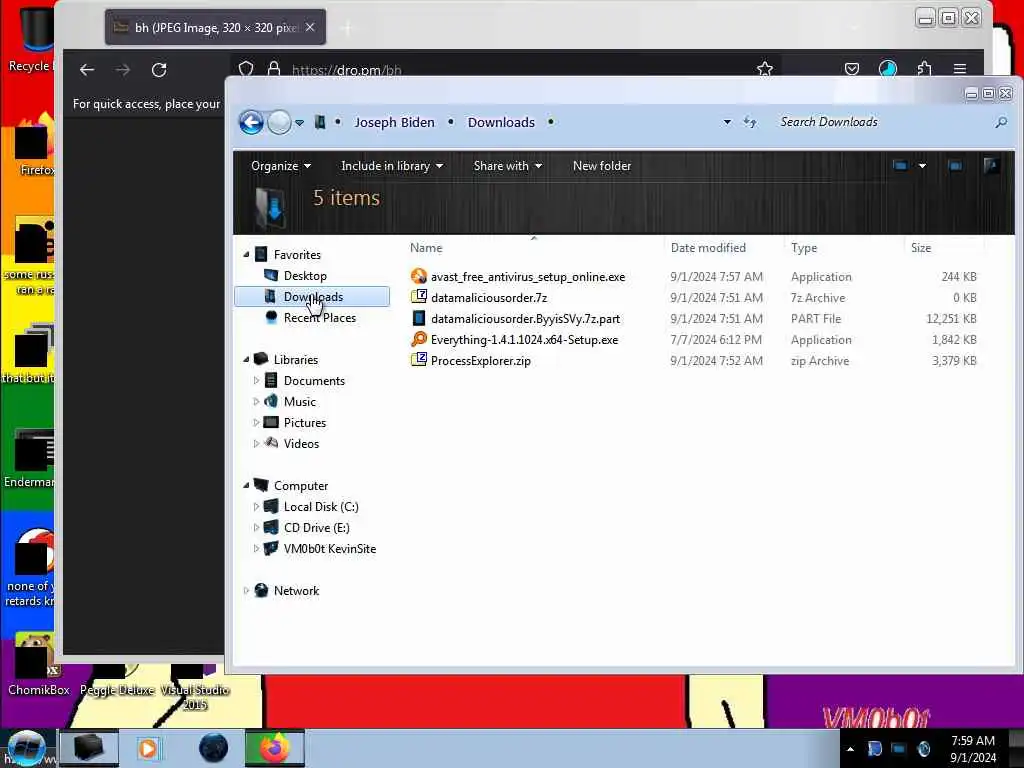The width and height of the screenshot is (1024, 768).
Task: Expand Local Disk (C:)
Action: (256, 506)
